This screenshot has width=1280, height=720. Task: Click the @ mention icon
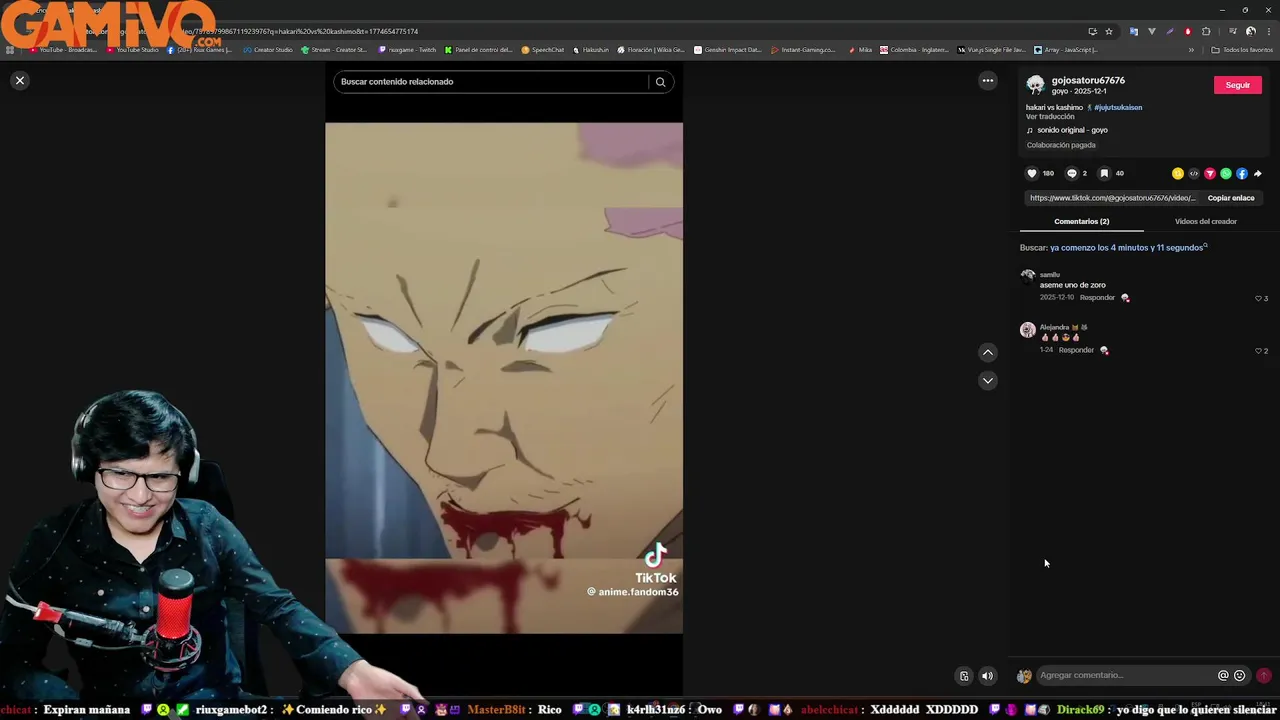point(1223,676)
